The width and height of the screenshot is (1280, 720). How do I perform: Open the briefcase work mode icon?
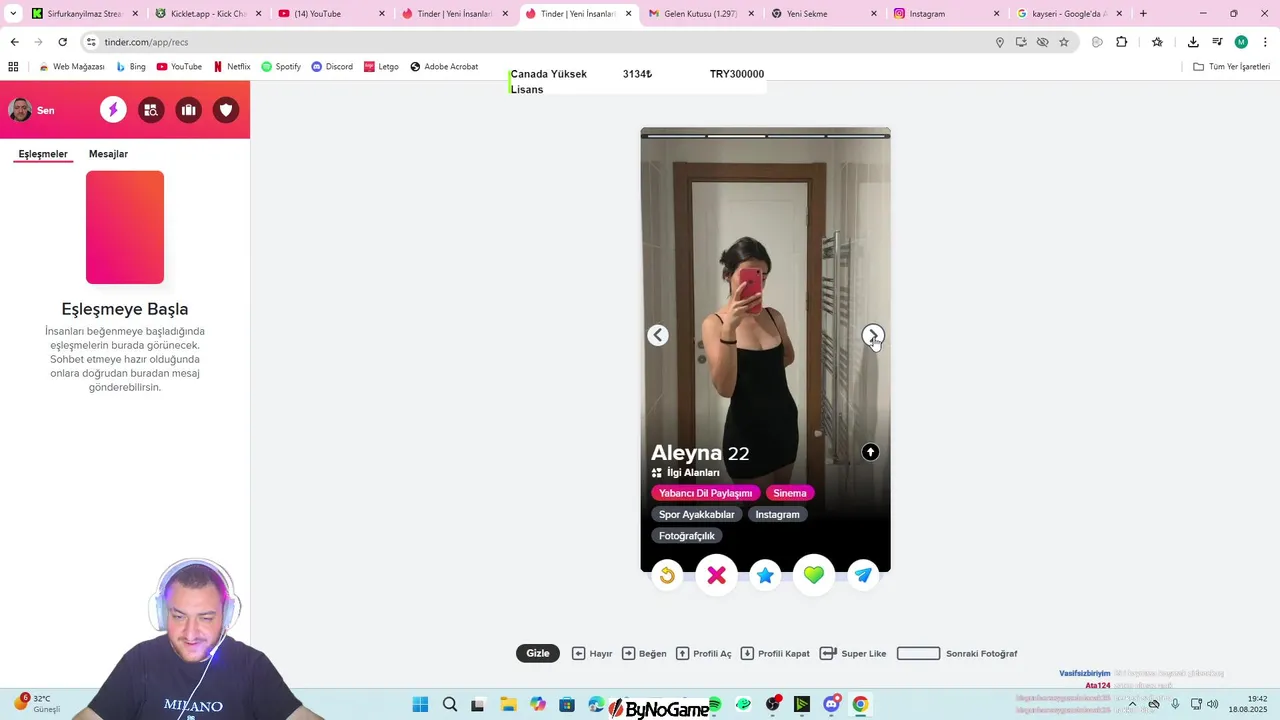[188, 110]
